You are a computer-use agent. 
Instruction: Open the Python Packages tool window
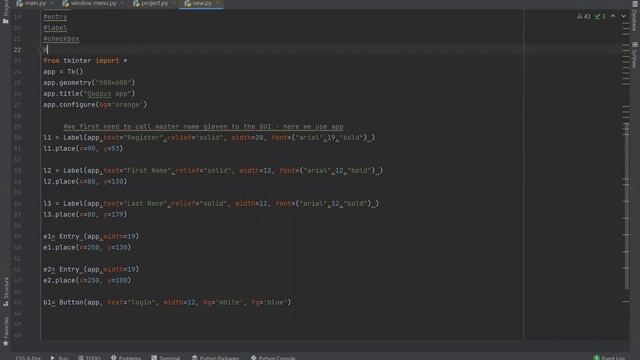(215, 358)
